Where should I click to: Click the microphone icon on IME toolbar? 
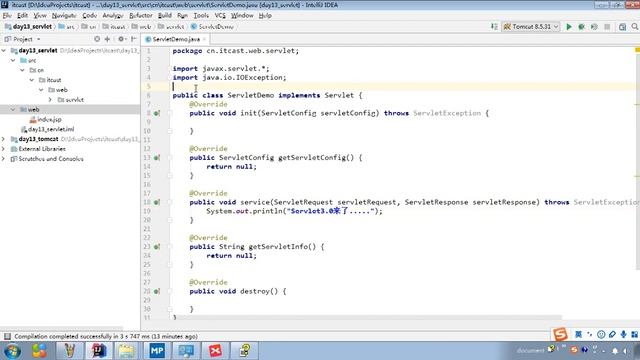pos(623,334)
